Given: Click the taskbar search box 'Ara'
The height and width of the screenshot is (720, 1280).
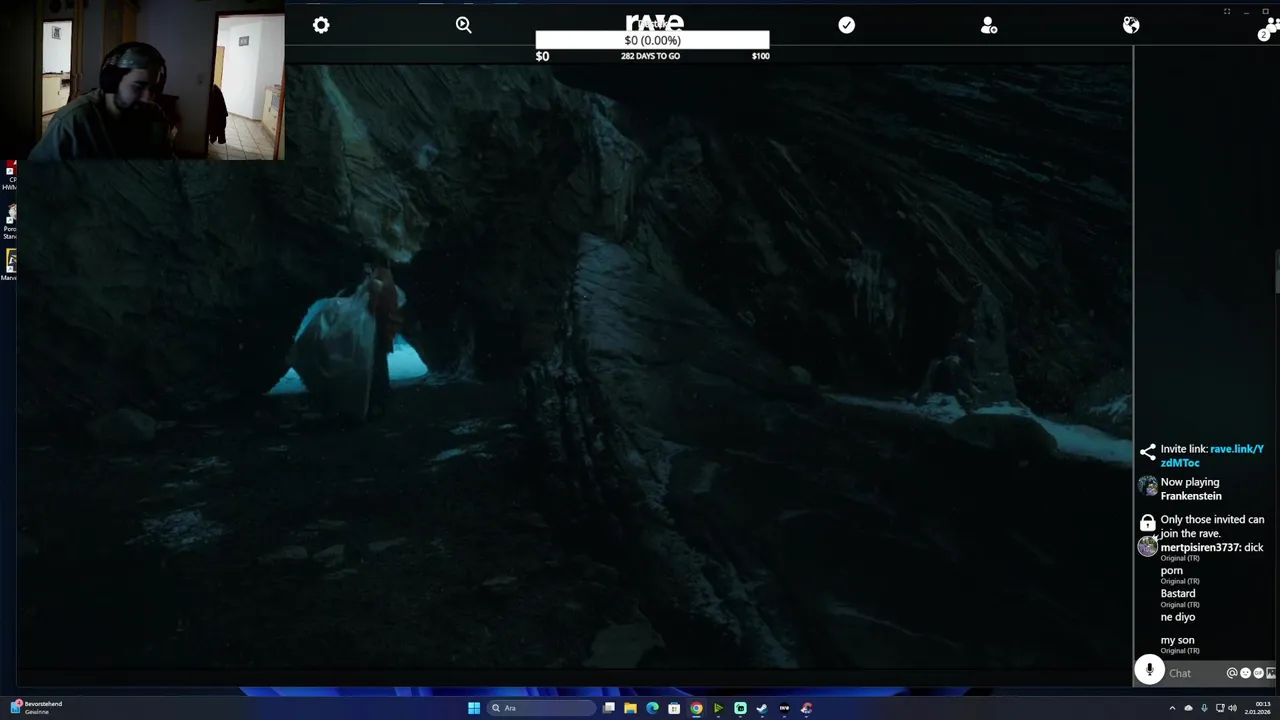Looking at the screenshot, I should click(540, 708).
